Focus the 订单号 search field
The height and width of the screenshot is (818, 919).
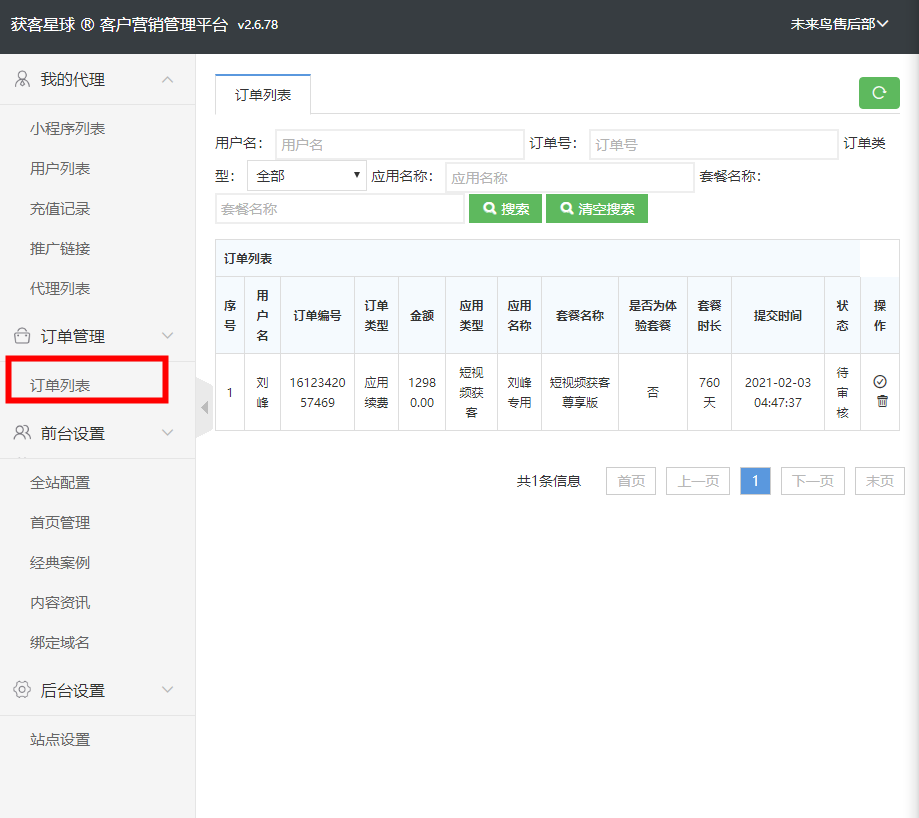click(x=713, y=145)
